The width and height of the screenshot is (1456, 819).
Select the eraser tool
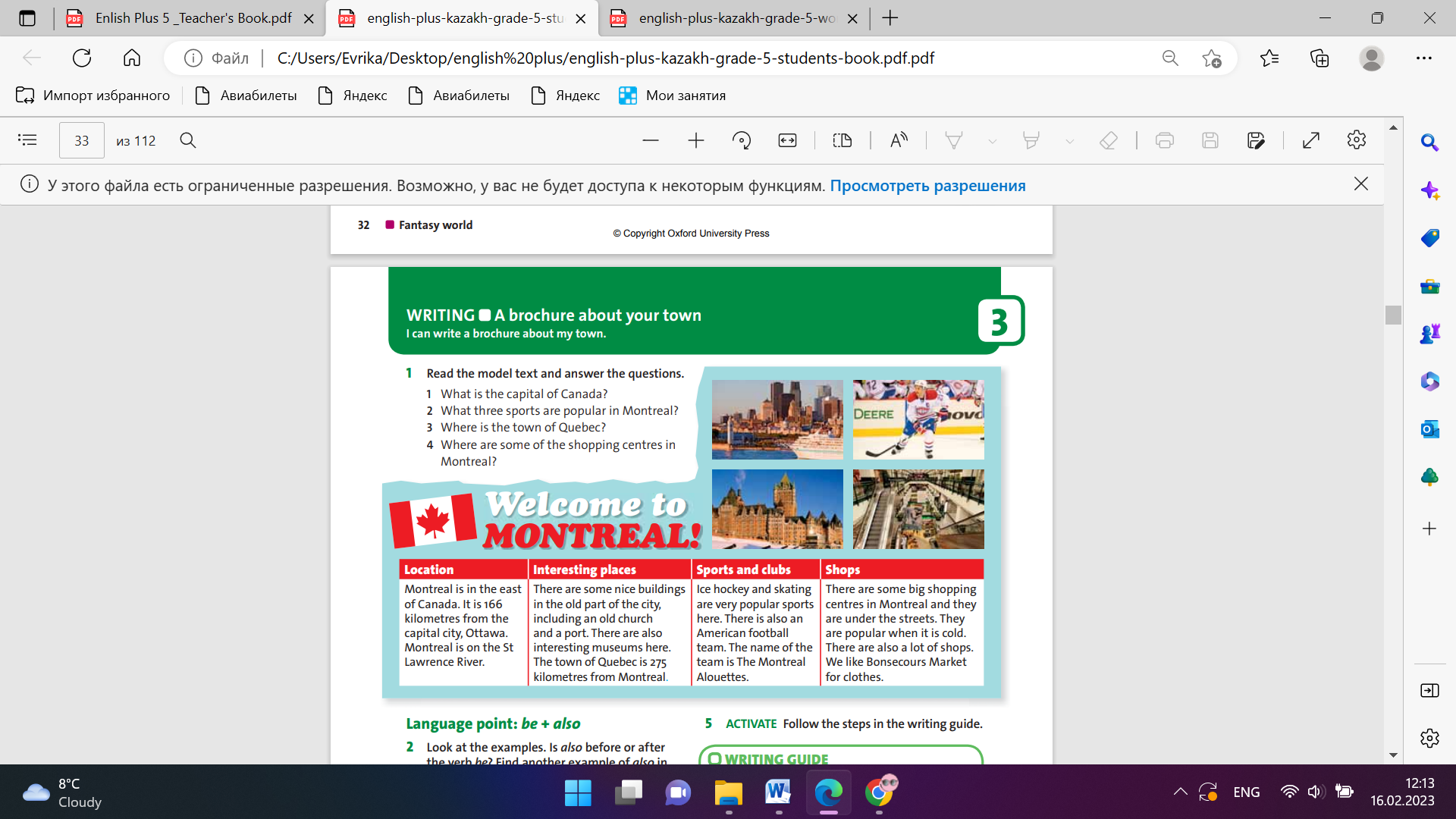click(x=1108, y=140)
